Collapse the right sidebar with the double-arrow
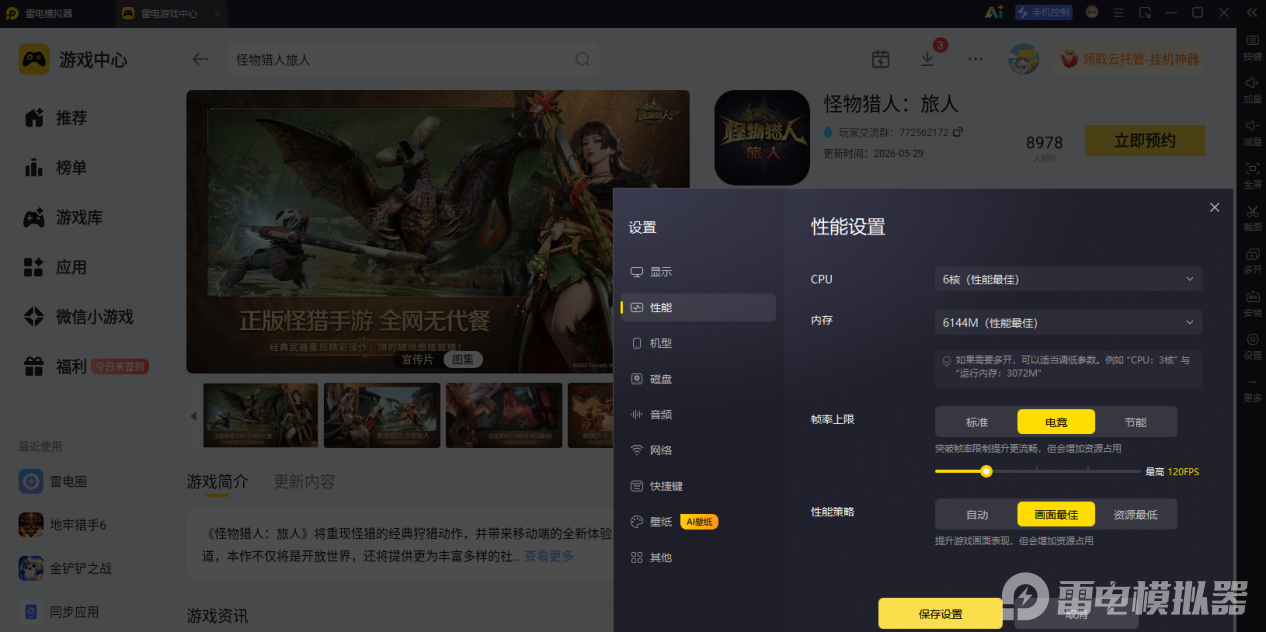 click(x=1251, y=13)
